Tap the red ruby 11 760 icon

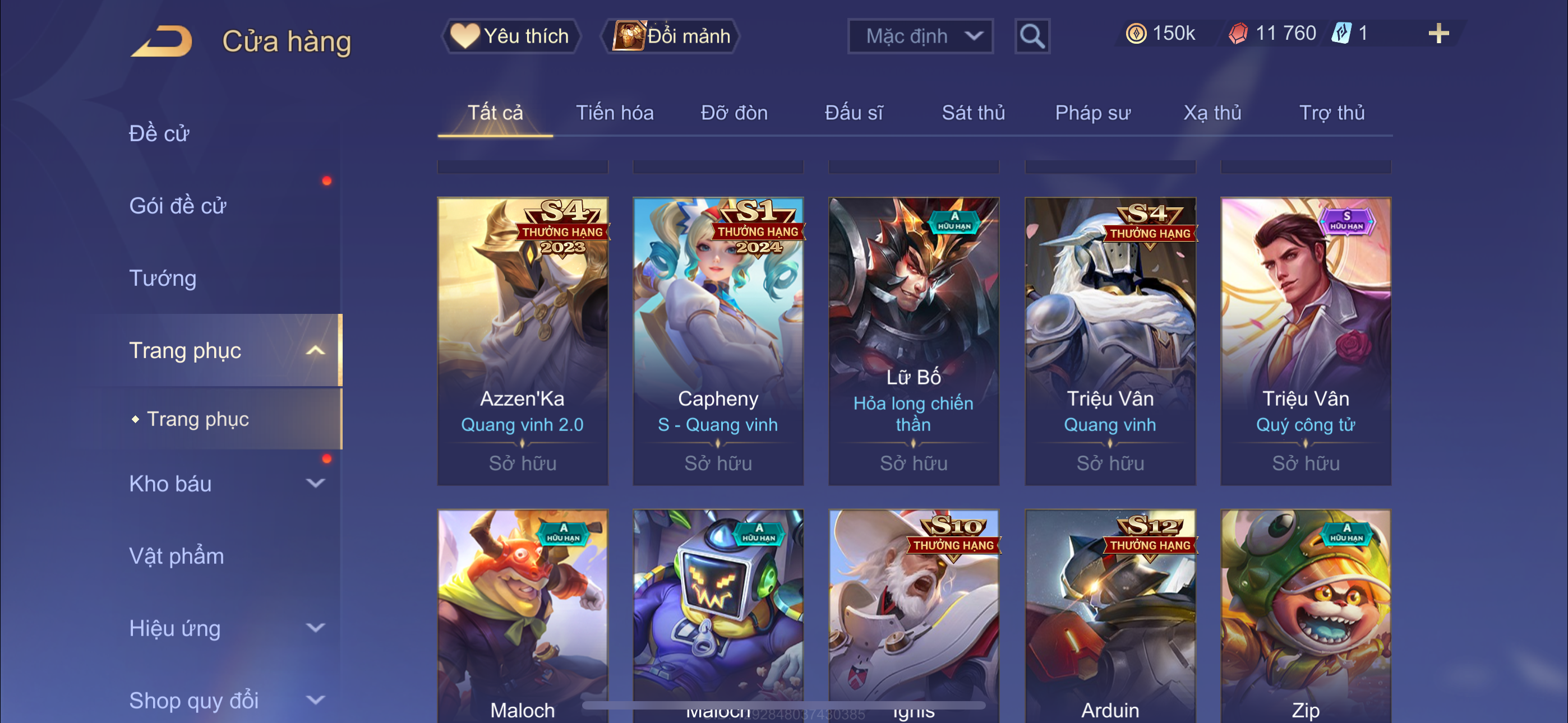point(1238,34)
